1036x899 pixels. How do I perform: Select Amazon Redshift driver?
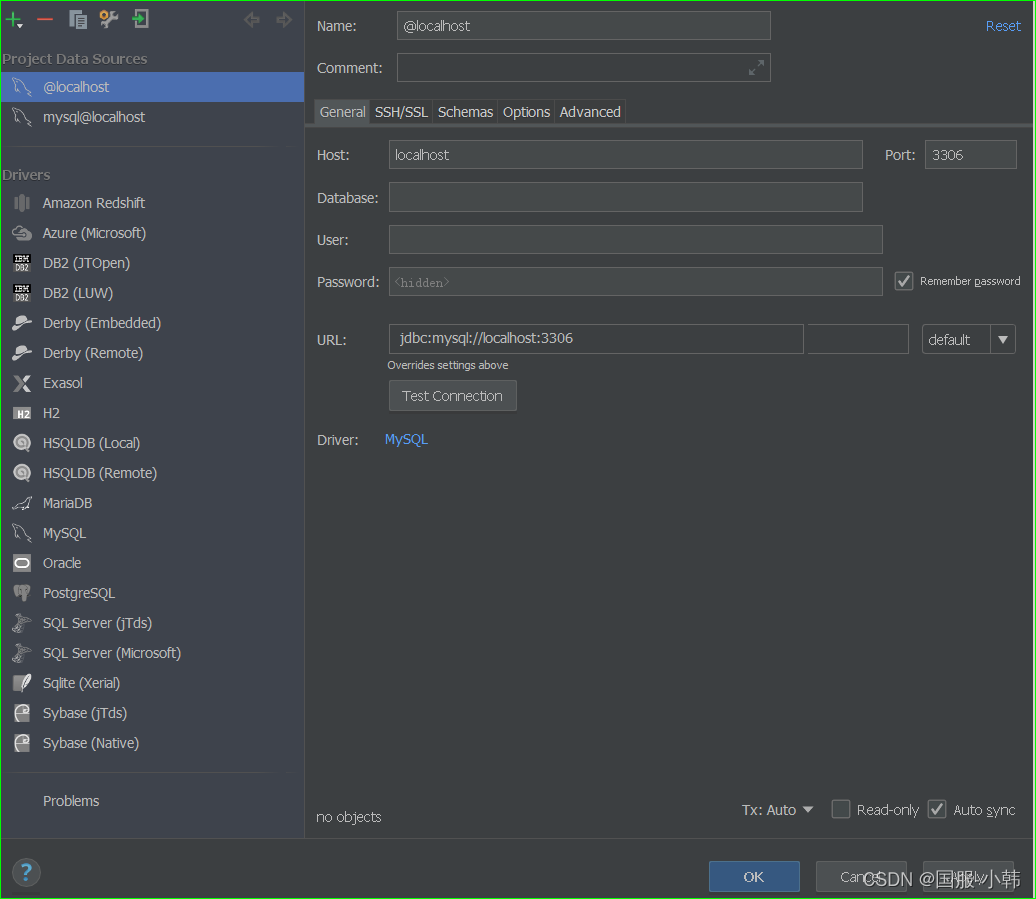click(153, 203)
